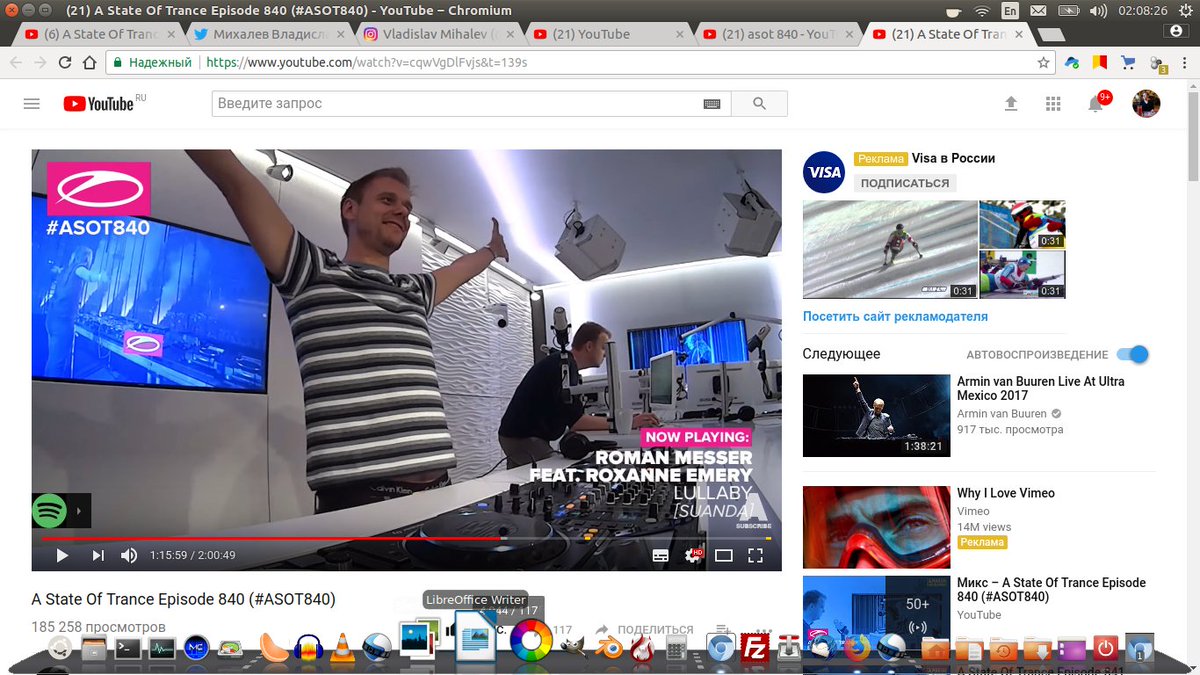Switch the player to fullscreen
This screenshot has height=675, width=1200.
[756, 555]
